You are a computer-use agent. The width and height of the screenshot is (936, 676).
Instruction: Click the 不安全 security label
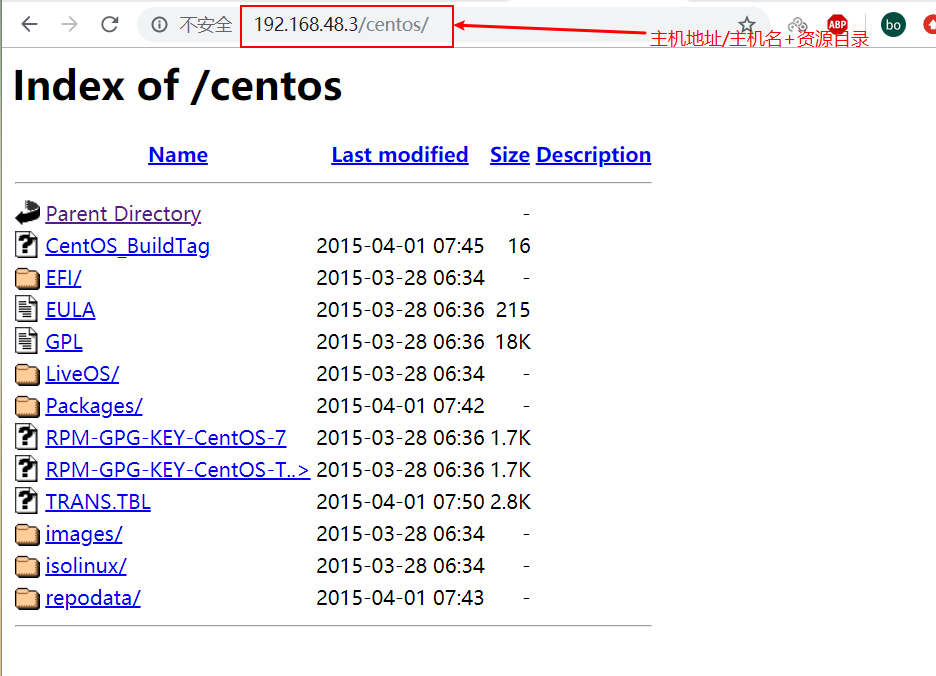pyautogui.click(x=205, y=24)
